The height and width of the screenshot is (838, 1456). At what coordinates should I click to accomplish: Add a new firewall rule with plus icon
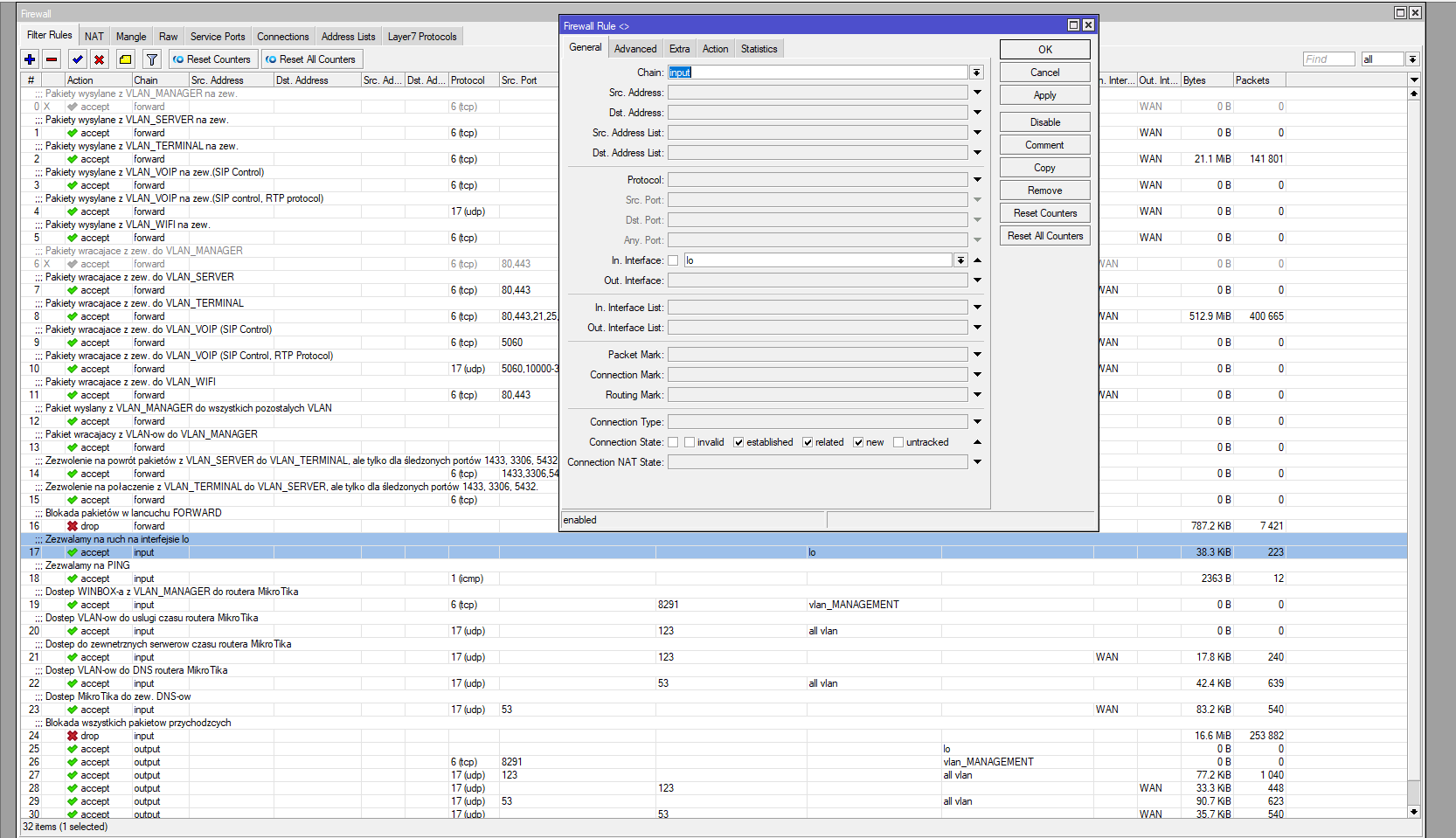[x=31, y=59]
